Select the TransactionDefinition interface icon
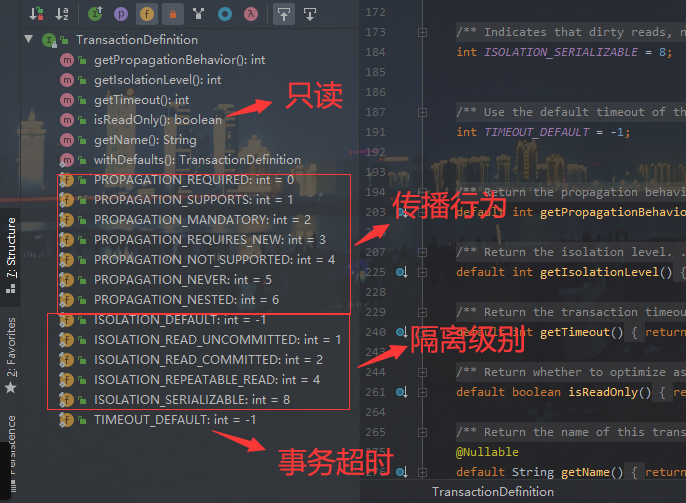The image size is (686, 503). point(49,40)
